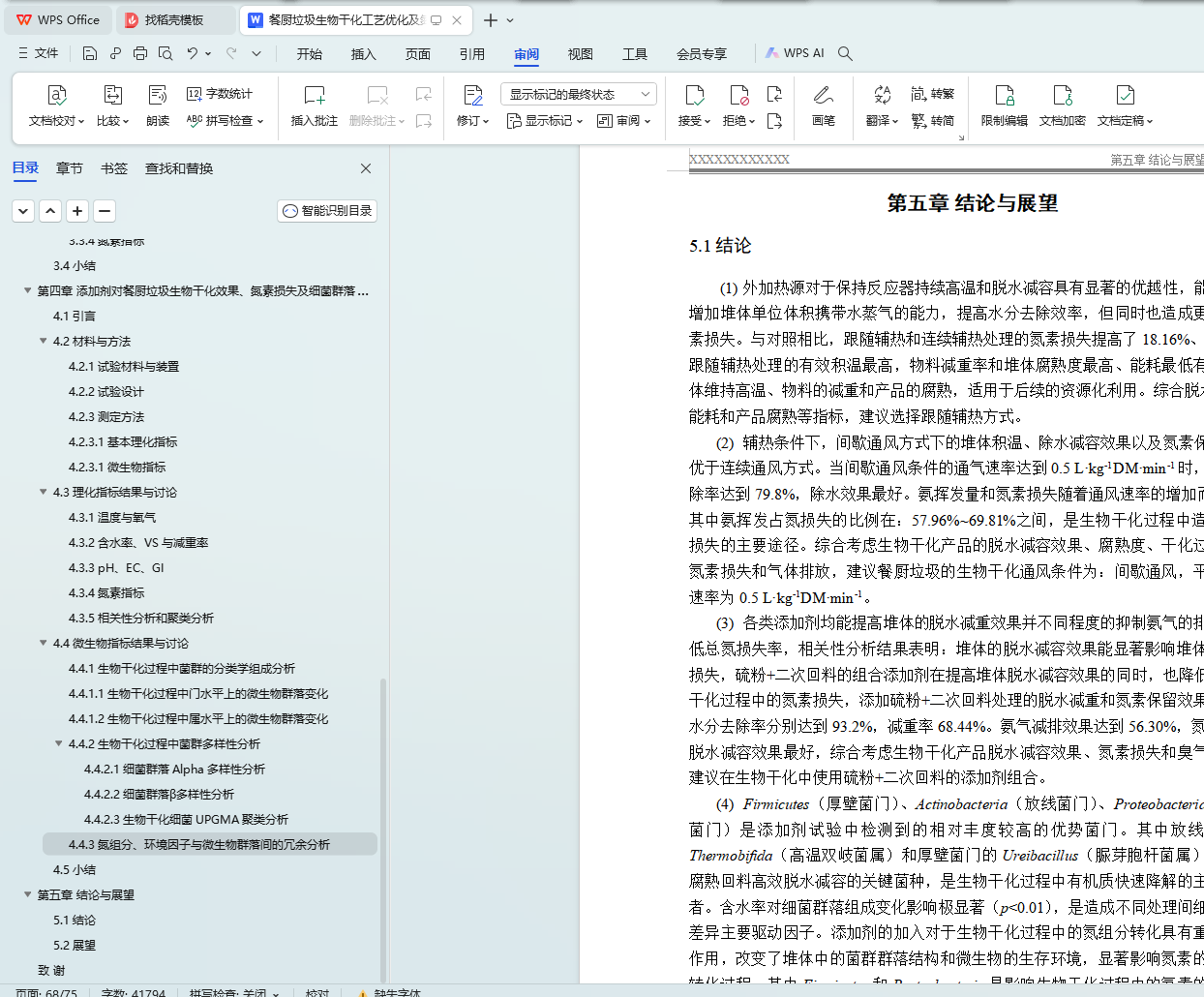The image size is (1204, 997).
Task: Click the minus demote-level button in outline
Action: 105,210
